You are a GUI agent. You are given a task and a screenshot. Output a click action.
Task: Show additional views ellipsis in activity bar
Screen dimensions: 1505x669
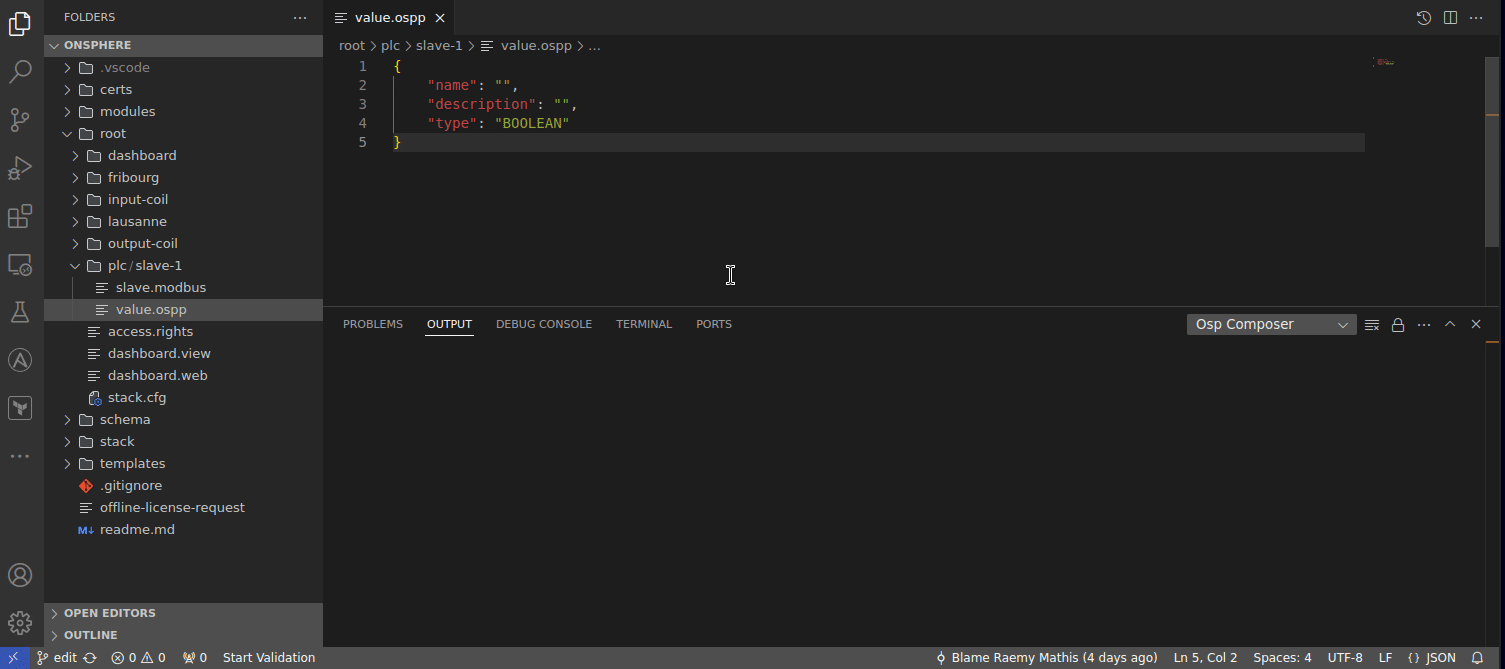click(x=20, y=456)
